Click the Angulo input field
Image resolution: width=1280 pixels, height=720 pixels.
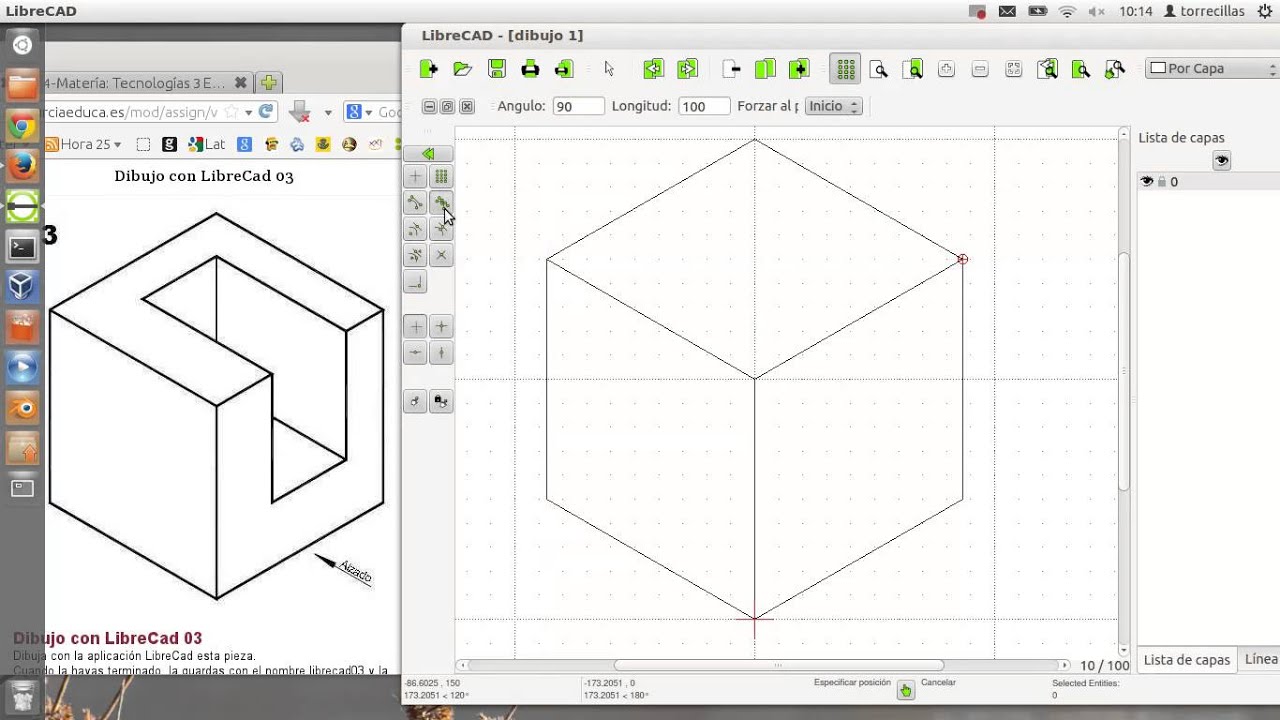(578, 106)
